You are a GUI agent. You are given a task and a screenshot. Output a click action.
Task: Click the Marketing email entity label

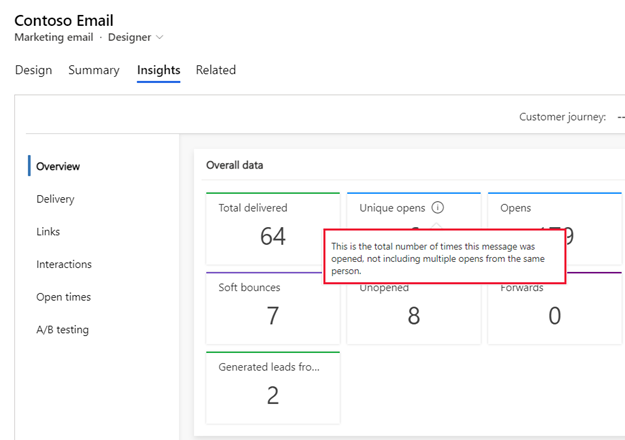(54, 37)
